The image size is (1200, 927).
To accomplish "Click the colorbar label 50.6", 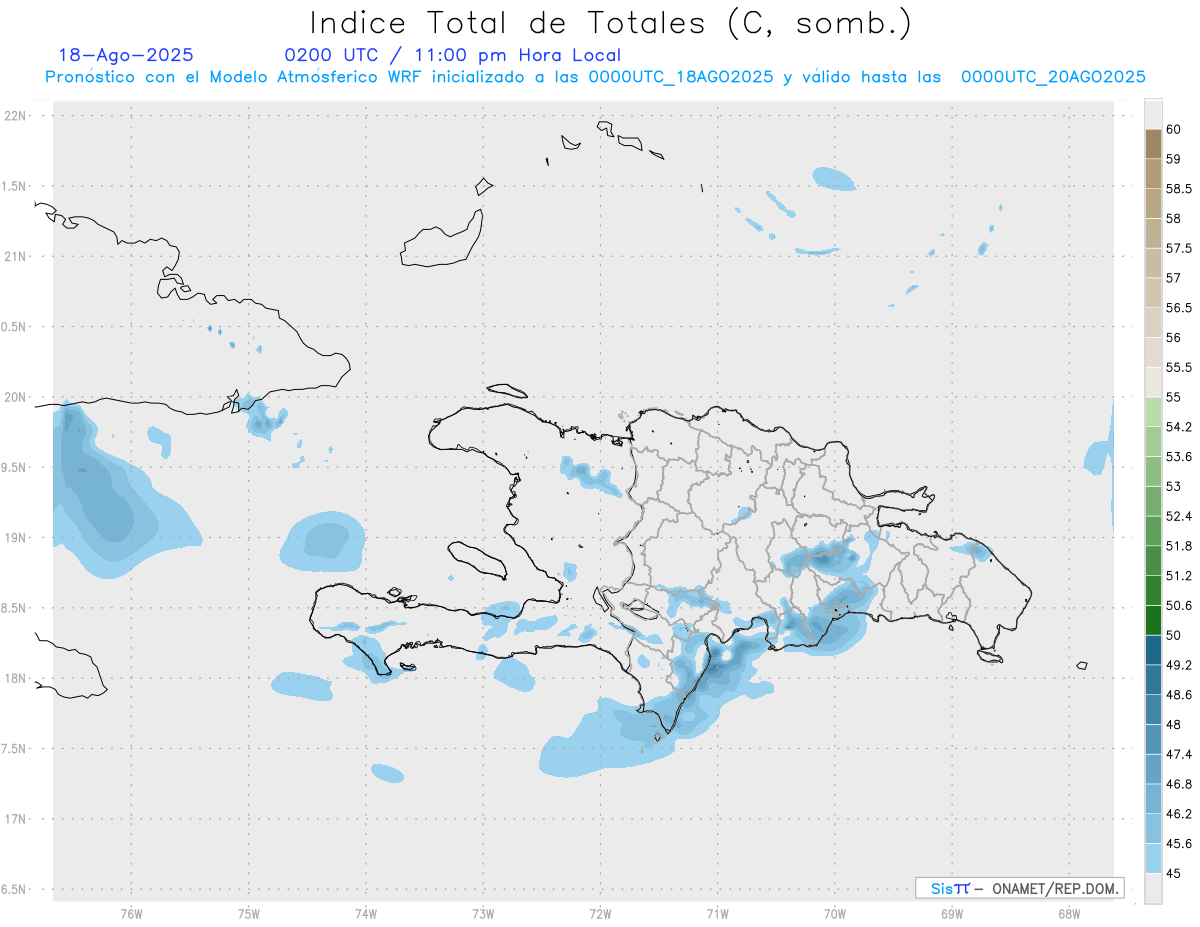I will coord(1178,605).
